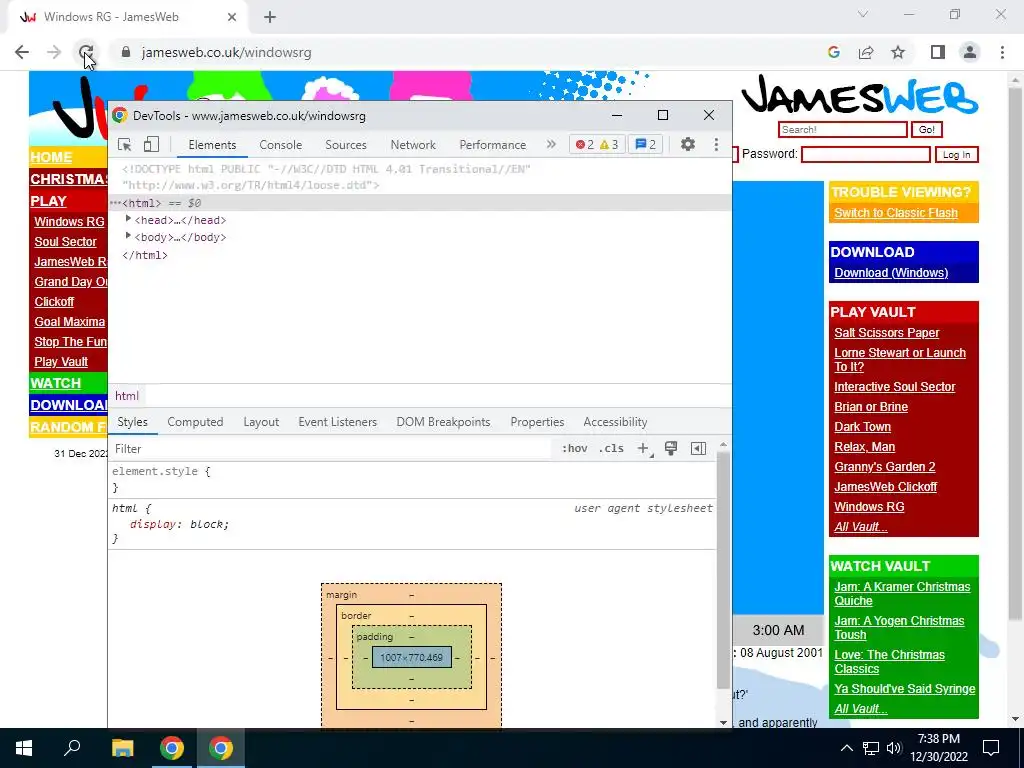
Task: Click the DevTools inspect element picker icon
Action: click(125, 144)
